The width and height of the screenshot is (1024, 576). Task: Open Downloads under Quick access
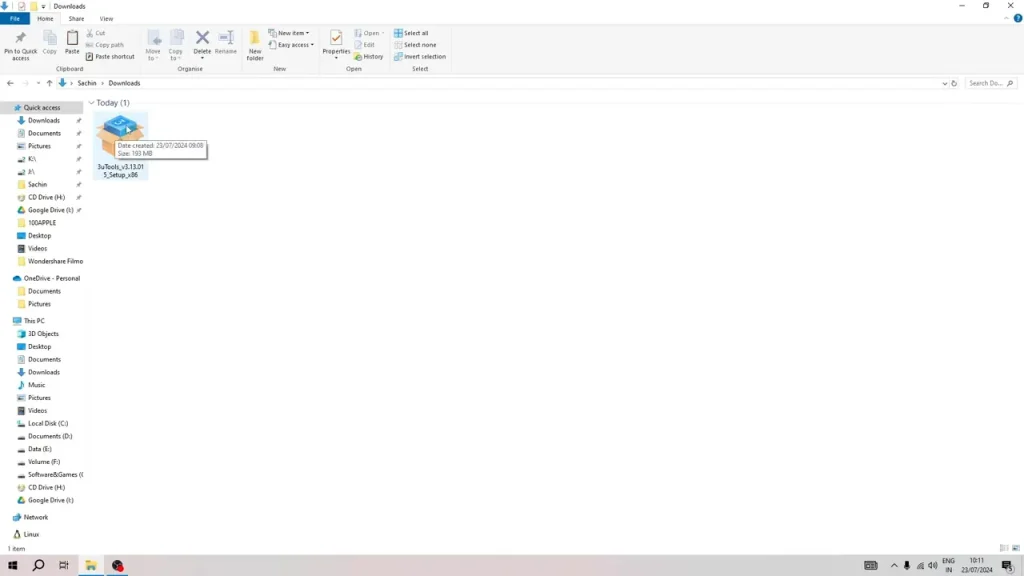pyautogui.click(x=44, y=121)
